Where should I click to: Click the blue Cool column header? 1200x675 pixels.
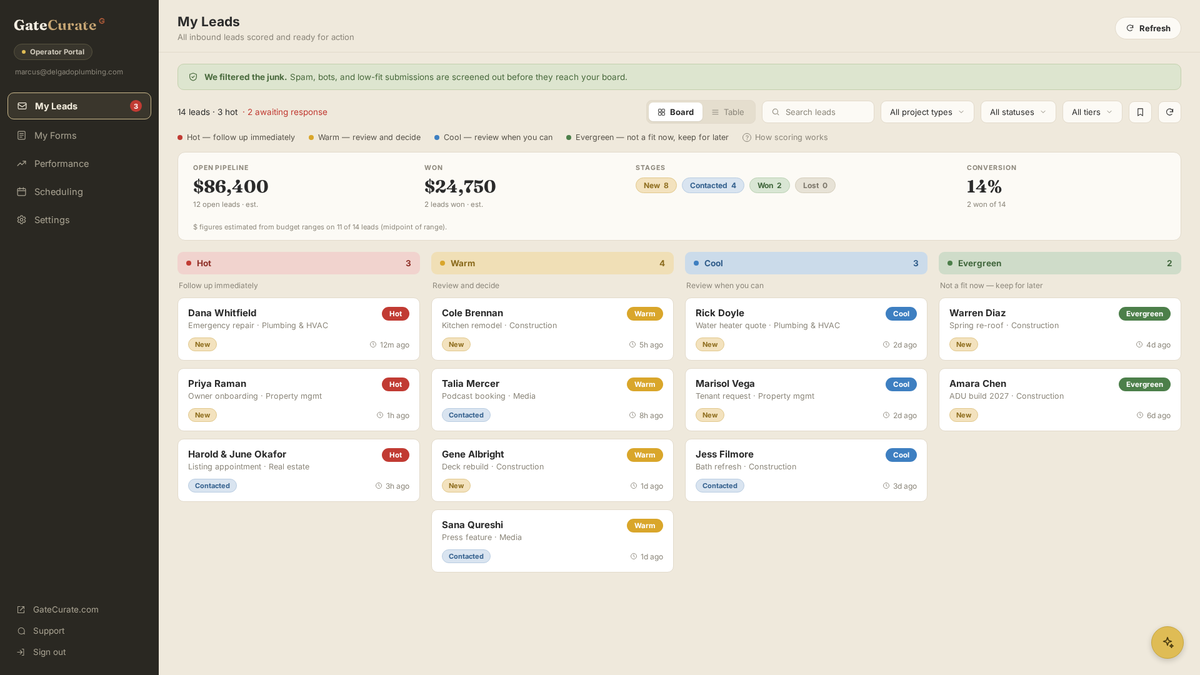pyautogui.click(x=806, y=263)
